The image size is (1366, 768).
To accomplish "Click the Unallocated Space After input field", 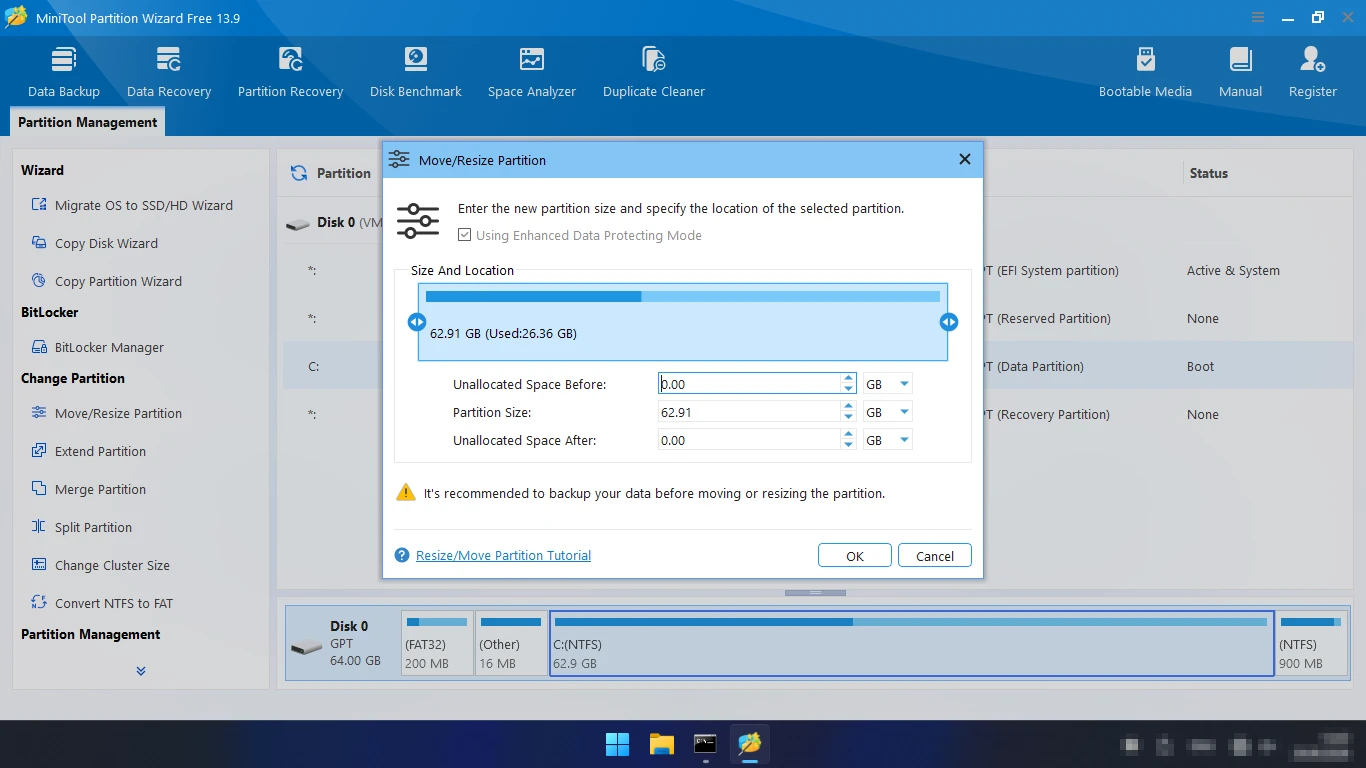I will [749, 440].
